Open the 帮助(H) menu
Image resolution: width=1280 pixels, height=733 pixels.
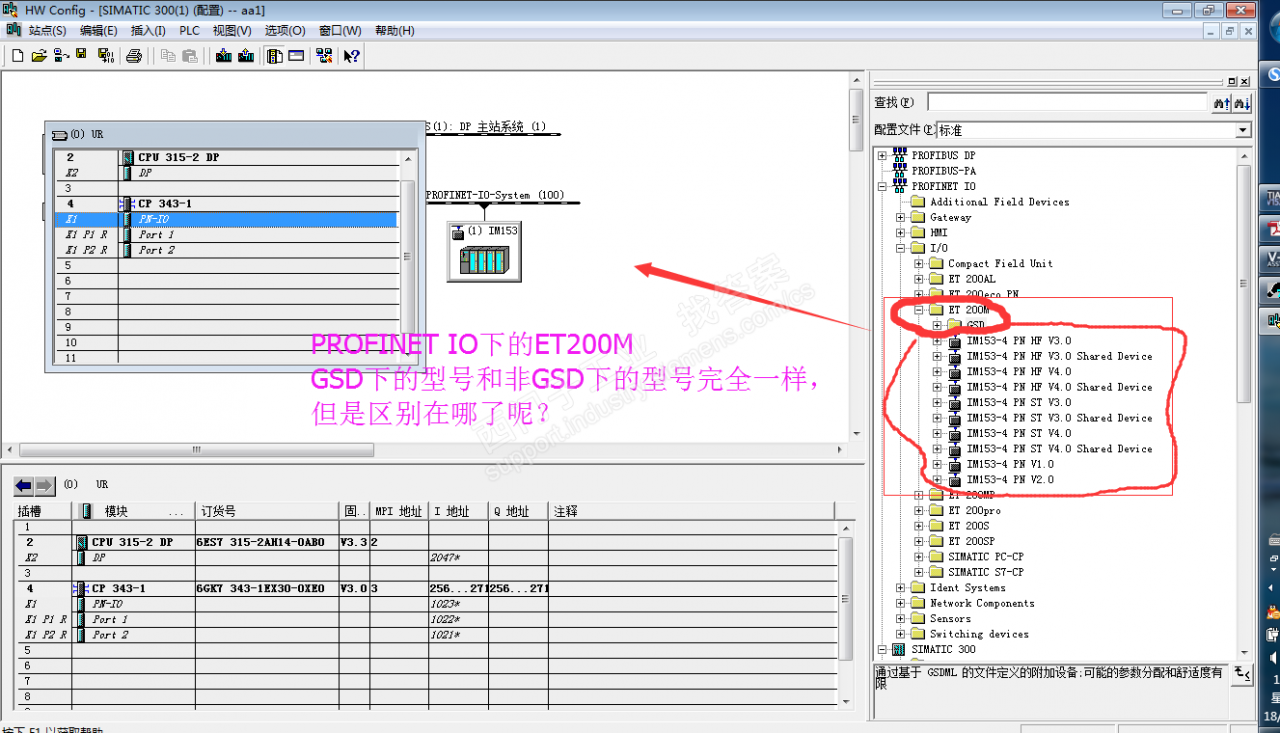394,31
